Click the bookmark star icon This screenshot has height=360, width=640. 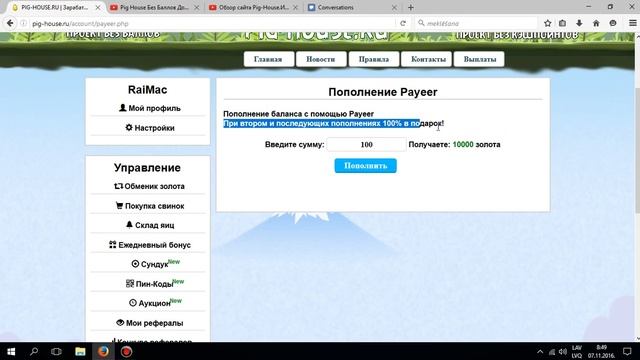548,23
